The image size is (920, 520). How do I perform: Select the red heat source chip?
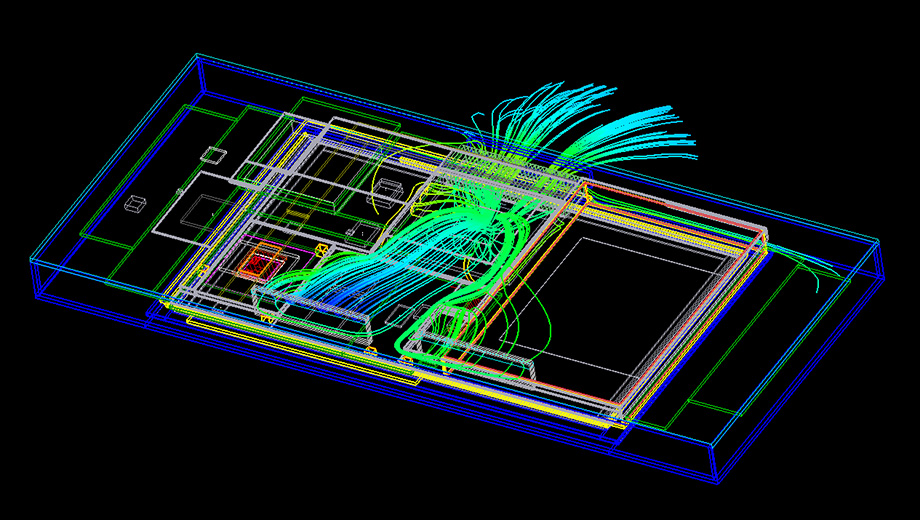(x=259, y=263)
